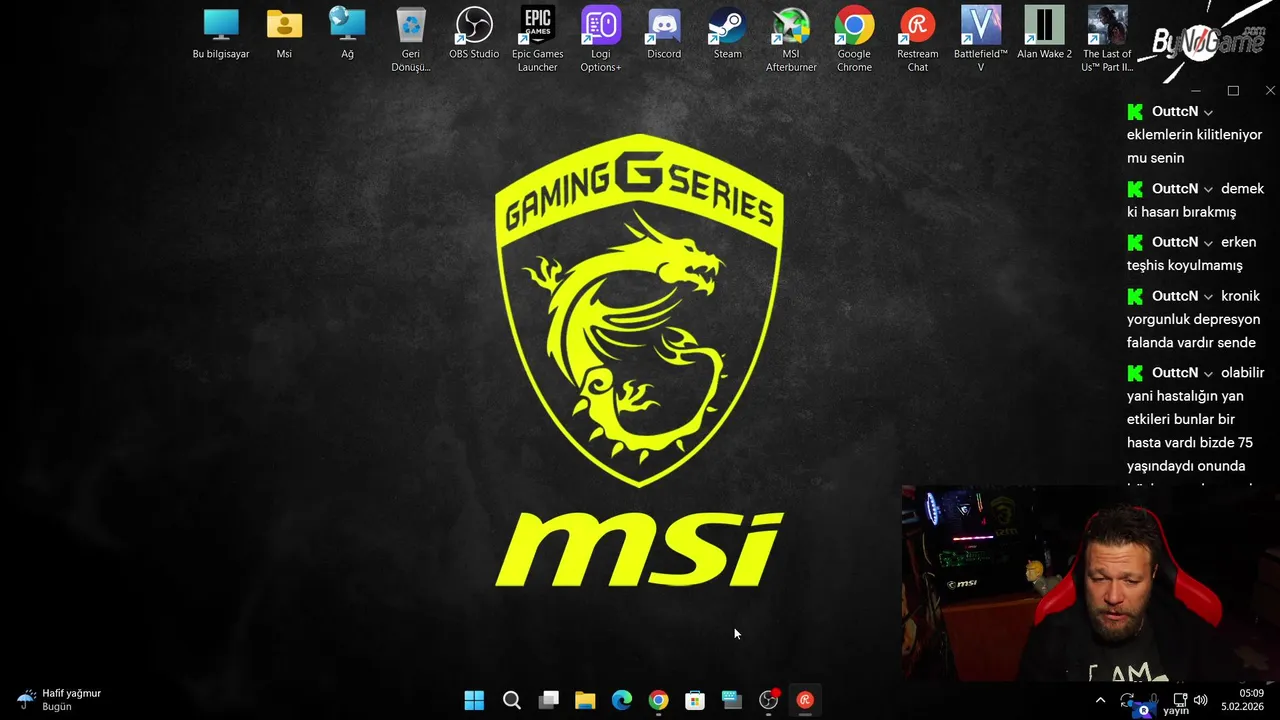This screenshot has height=720, width=1280.
Task: Click Kick badge on 'demek ki' message
Action: coord(1135,189)
